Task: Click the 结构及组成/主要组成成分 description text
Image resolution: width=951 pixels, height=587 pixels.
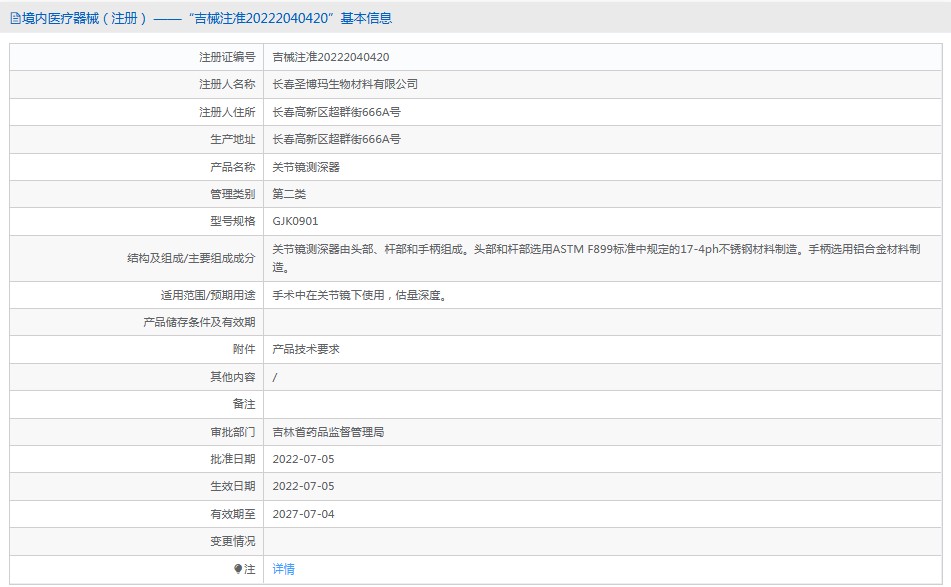Action: 560,258
